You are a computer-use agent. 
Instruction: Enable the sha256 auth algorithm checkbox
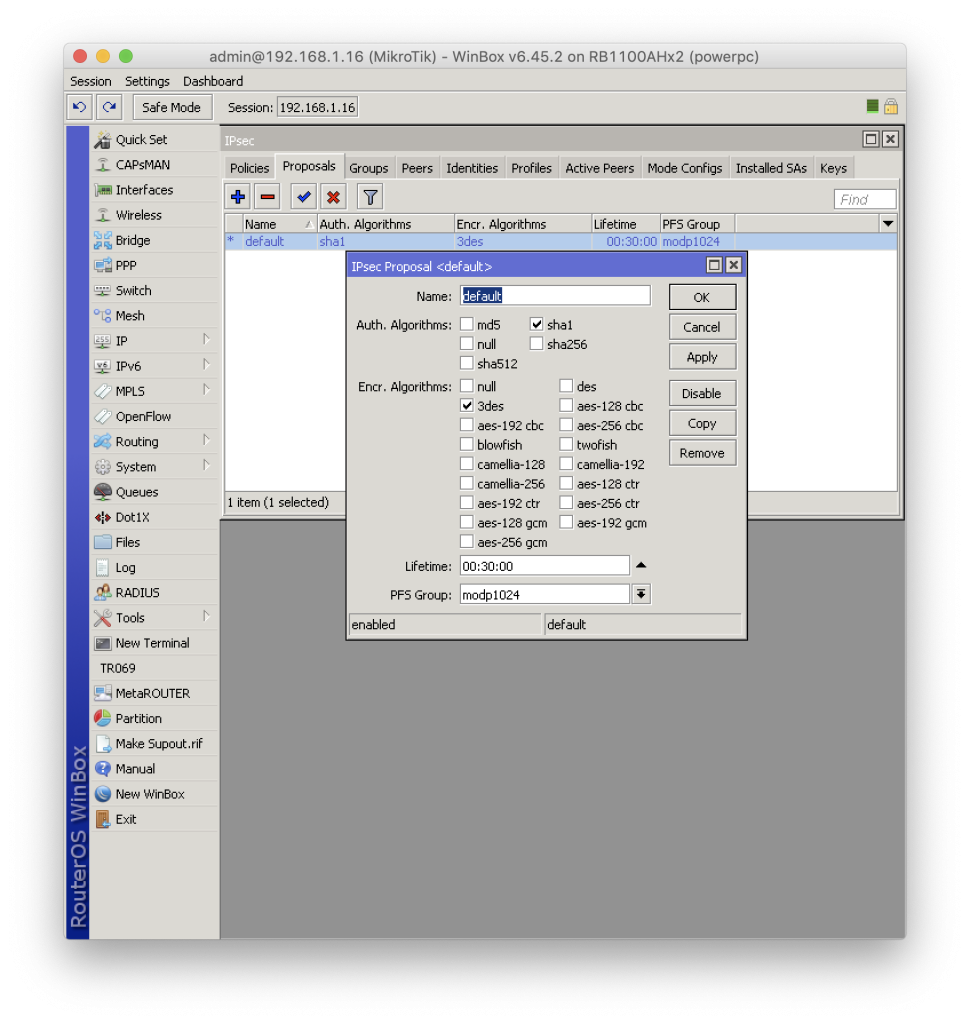tap(537, 344)
